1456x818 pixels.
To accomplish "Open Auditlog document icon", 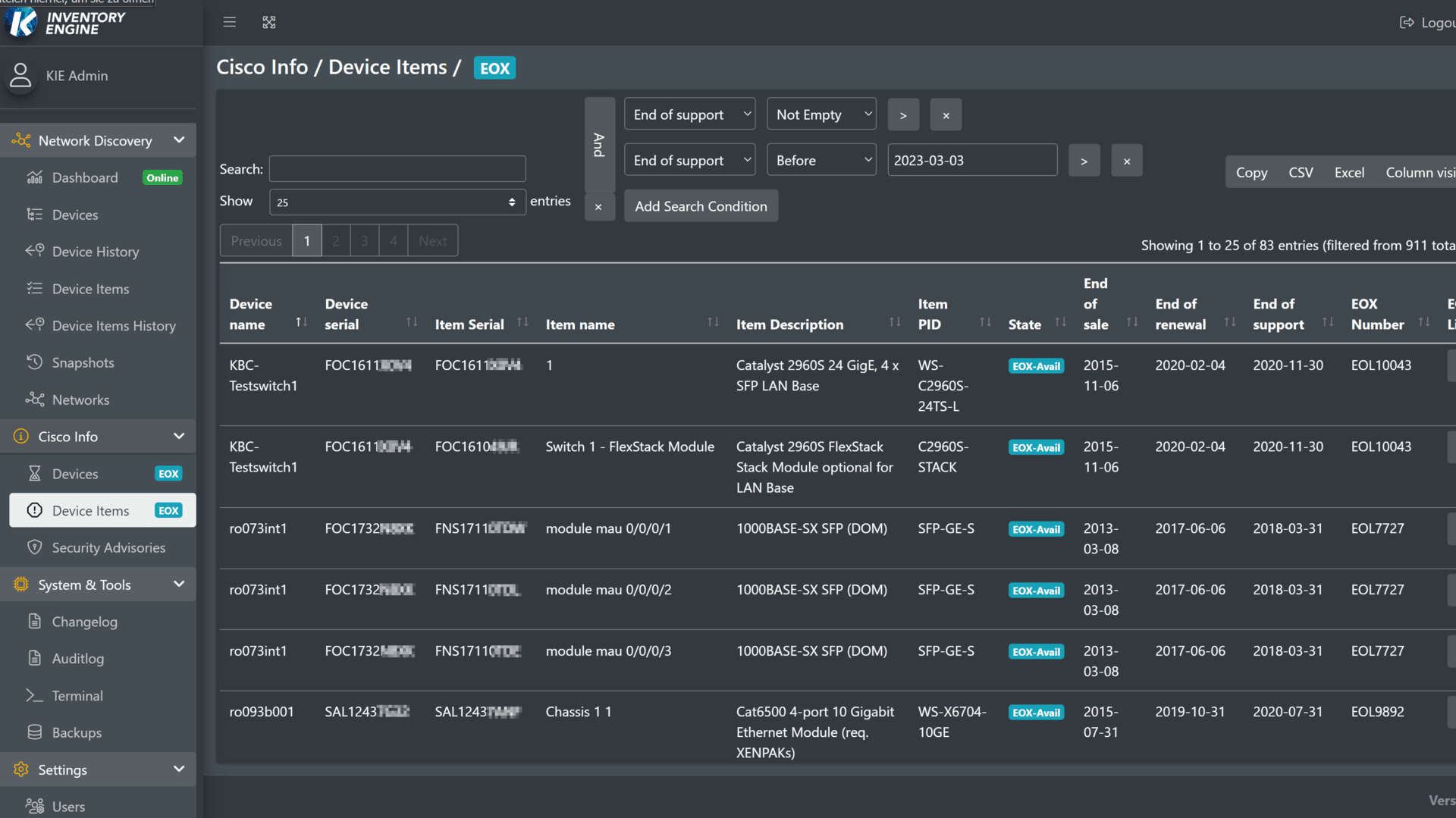I will click(x=35, y=658).
